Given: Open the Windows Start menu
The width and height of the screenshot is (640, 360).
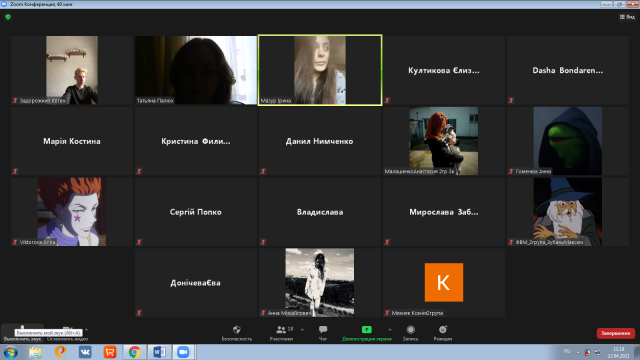Looking at the screenshot, I should click(x=11, y=352).
